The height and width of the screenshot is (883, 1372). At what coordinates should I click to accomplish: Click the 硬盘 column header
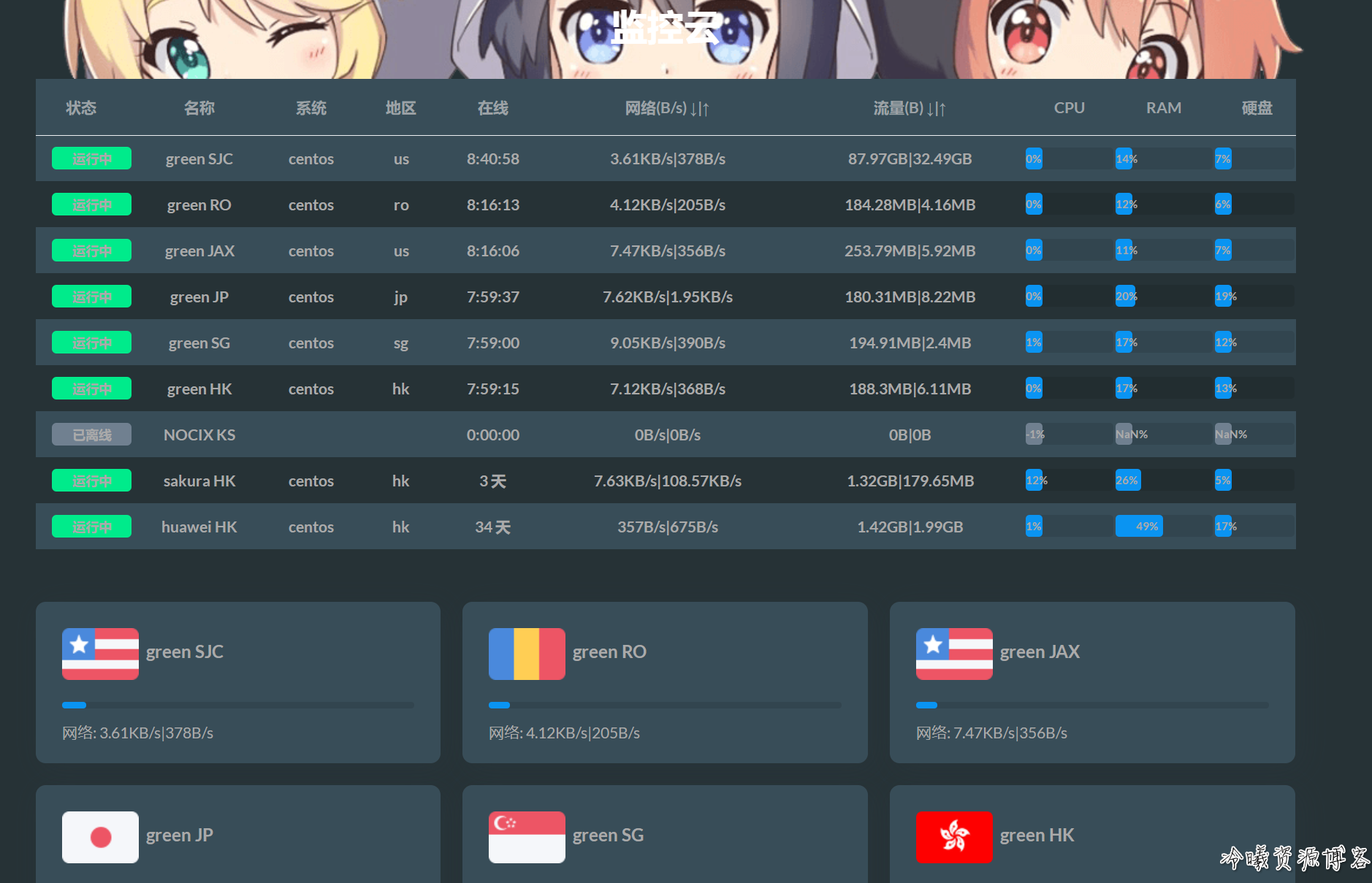(1257, 108)
